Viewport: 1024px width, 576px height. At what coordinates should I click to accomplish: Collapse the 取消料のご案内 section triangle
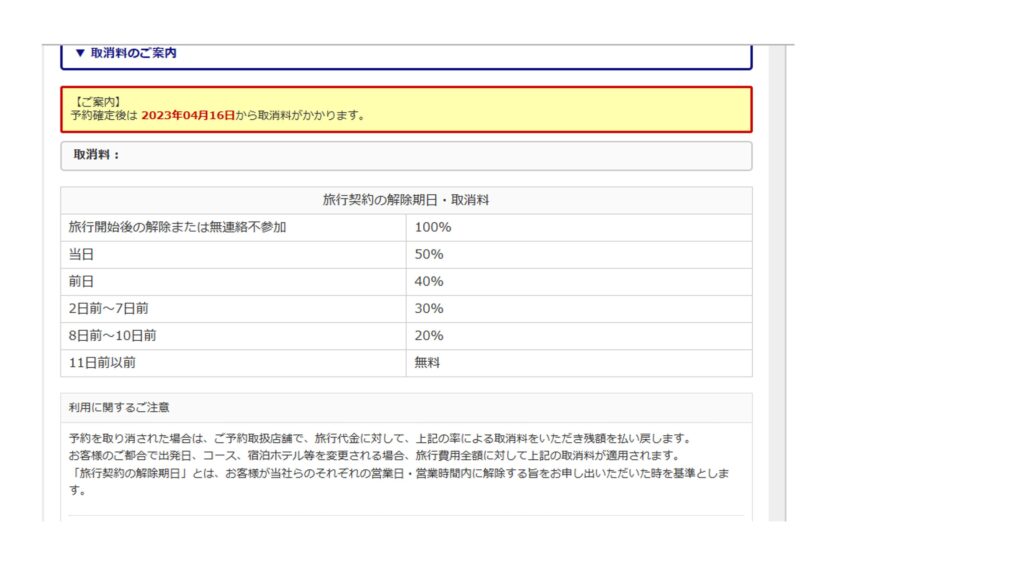pos(80,53)
